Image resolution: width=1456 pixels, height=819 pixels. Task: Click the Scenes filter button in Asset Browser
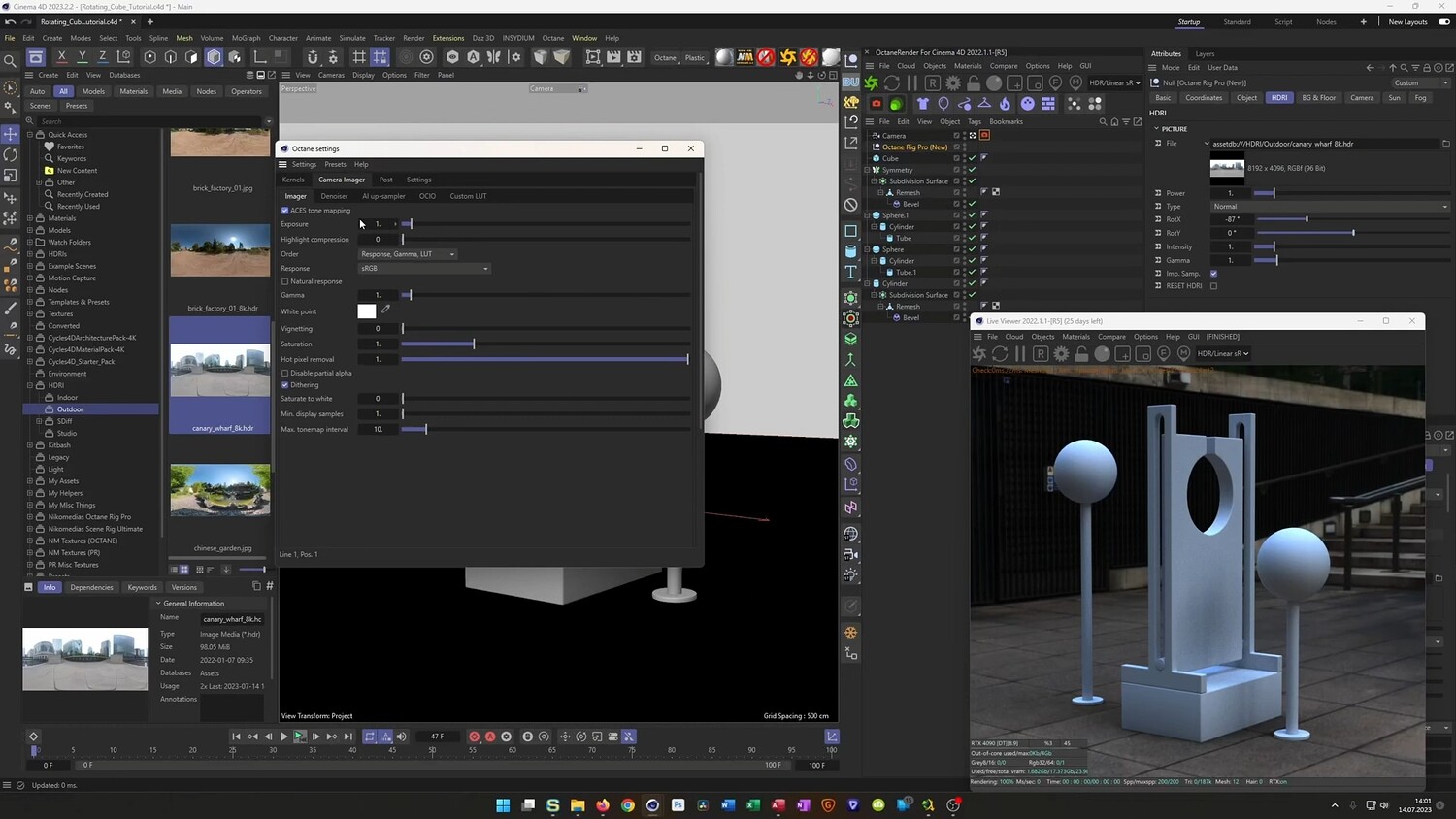click(x=41, y=106)
